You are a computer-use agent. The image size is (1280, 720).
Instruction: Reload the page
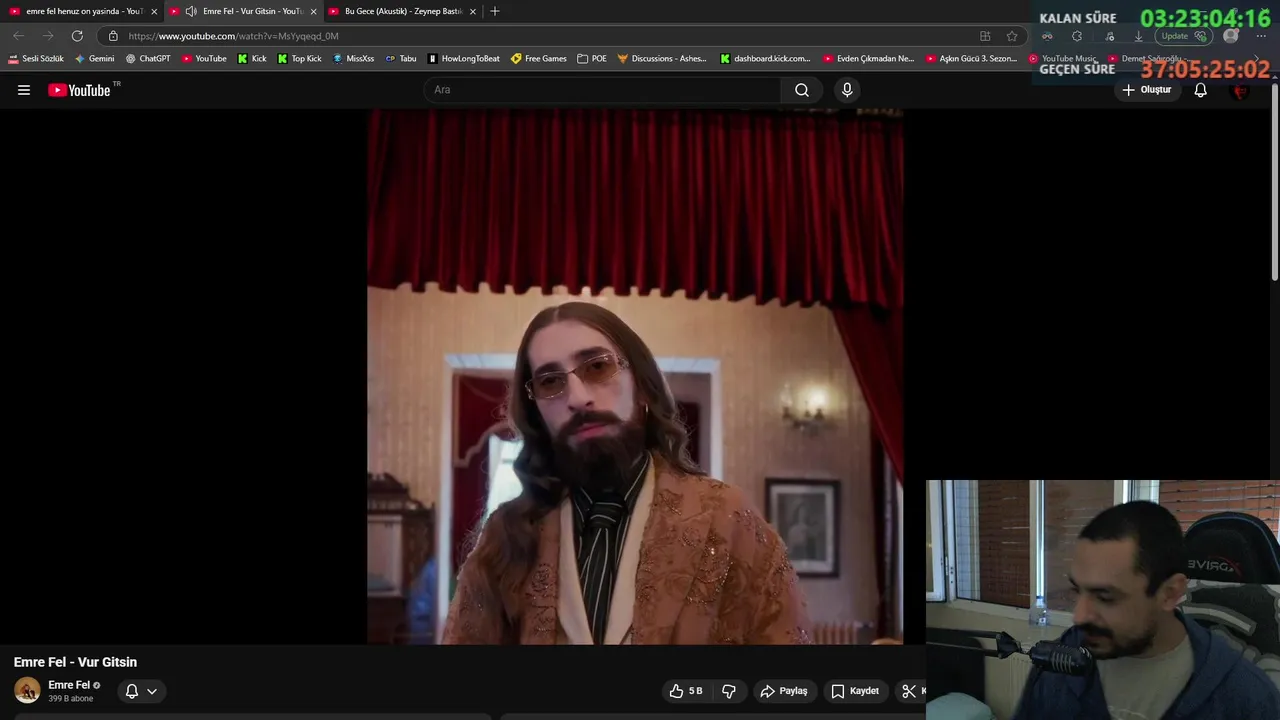coord(77,35)
